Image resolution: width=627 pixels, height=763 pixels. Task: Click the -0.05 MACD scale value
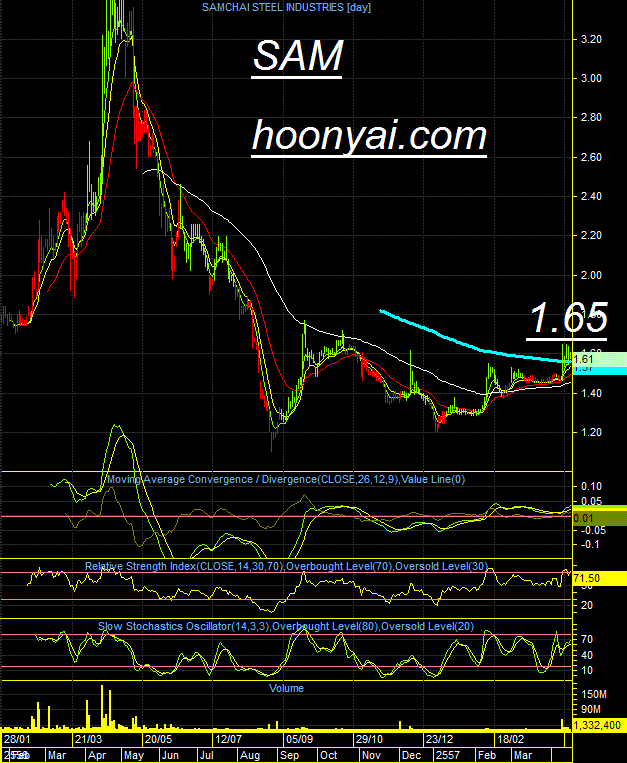point(593,530)
